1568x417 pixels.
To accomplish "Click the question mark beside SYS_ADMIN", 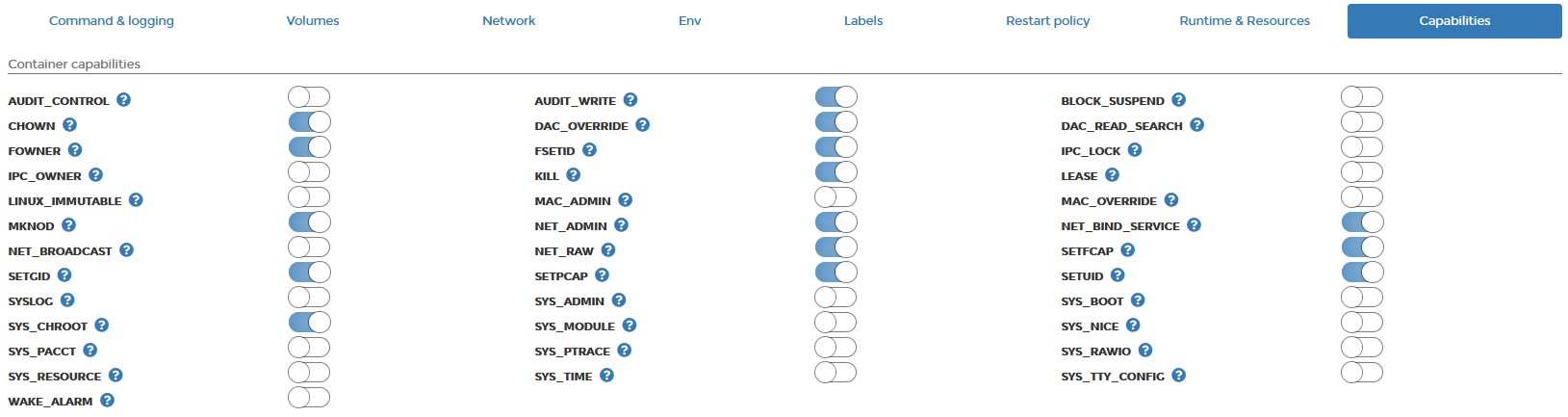I will 619,300.
